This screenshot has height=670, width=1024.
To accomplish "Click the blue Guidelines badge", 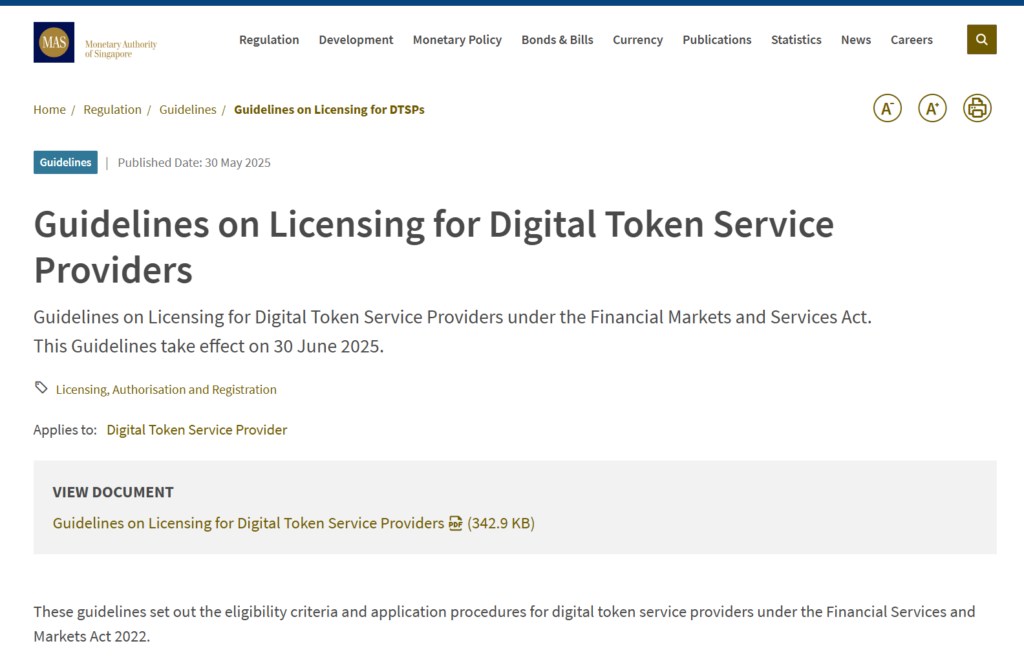I will point(65,163).
